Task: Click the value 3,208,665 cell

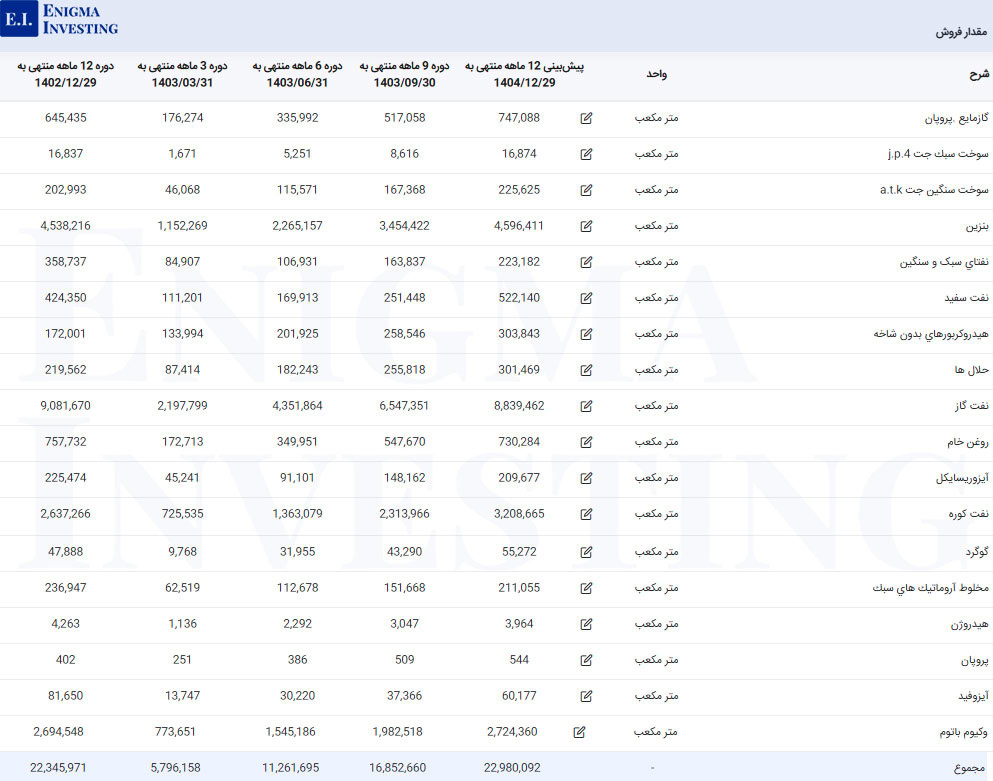Action: [x=519, y=514]
